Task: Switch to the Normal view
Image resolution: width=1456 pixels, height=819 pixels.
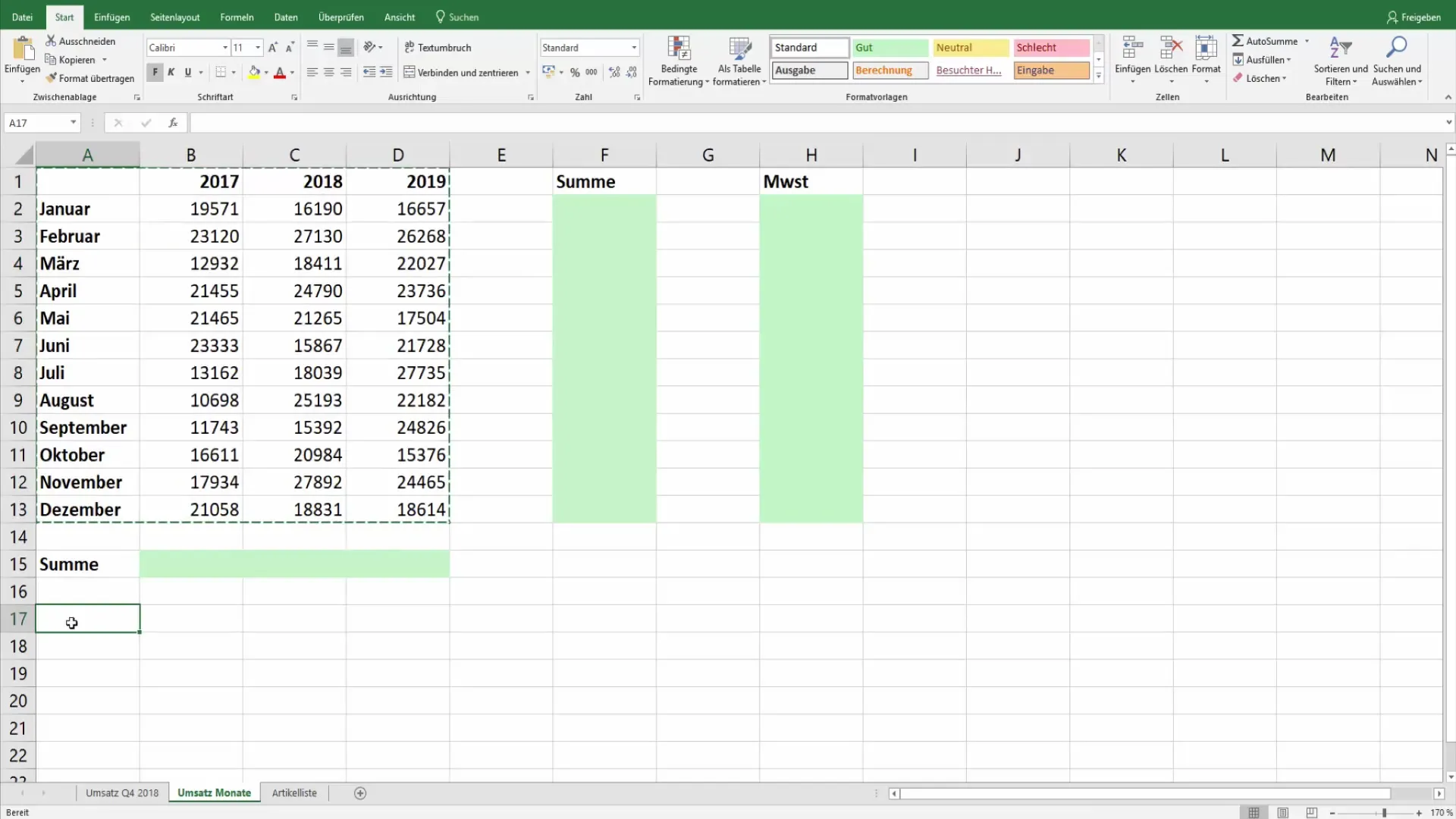Action: (x=1254, y=812)
